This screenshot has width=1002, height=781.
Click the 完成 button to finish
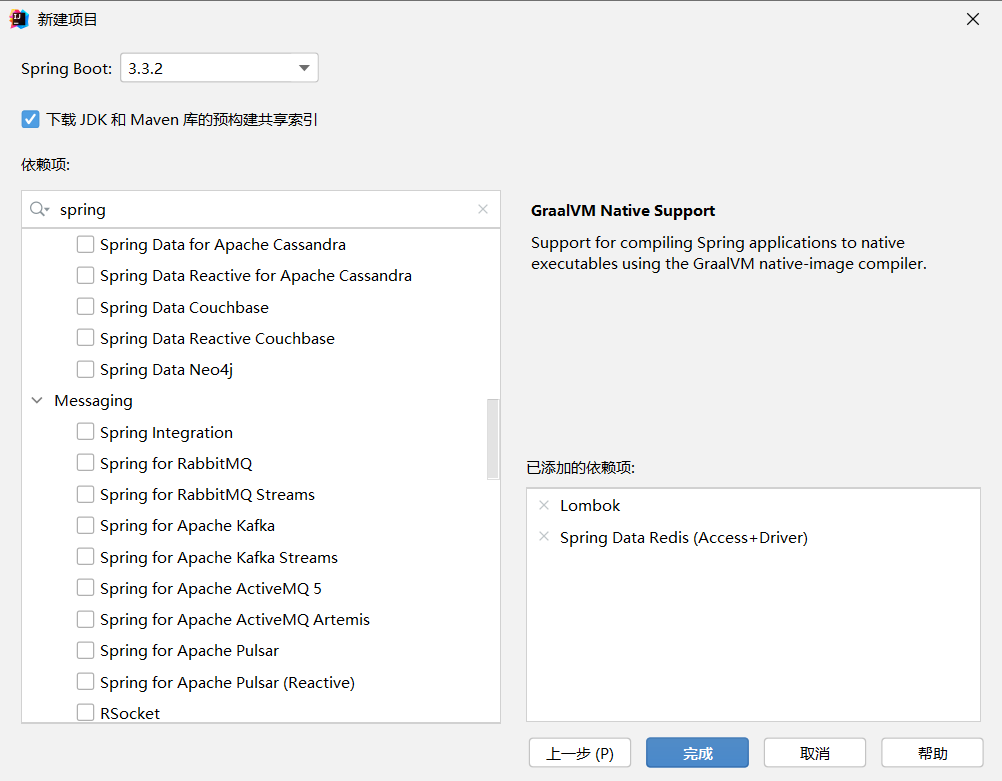pyautogui.click(x=697, y=752)
